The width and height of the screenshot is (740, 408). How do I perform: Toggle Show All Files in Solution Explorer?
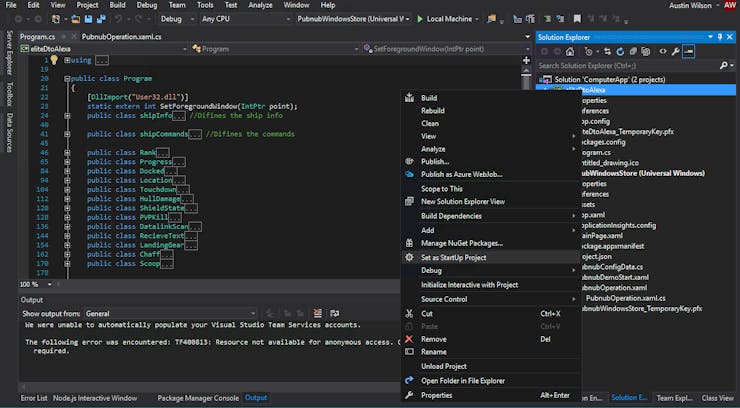click(646, 51)
